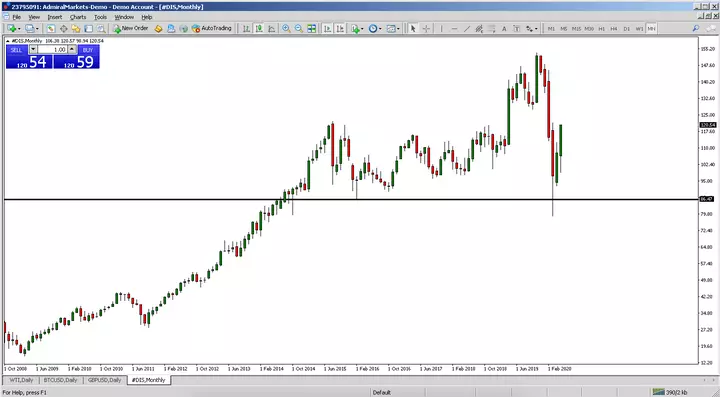Viewport: 720px width, 397px height.
Task: Select the Text Label tool
Action: pos(517,28)
